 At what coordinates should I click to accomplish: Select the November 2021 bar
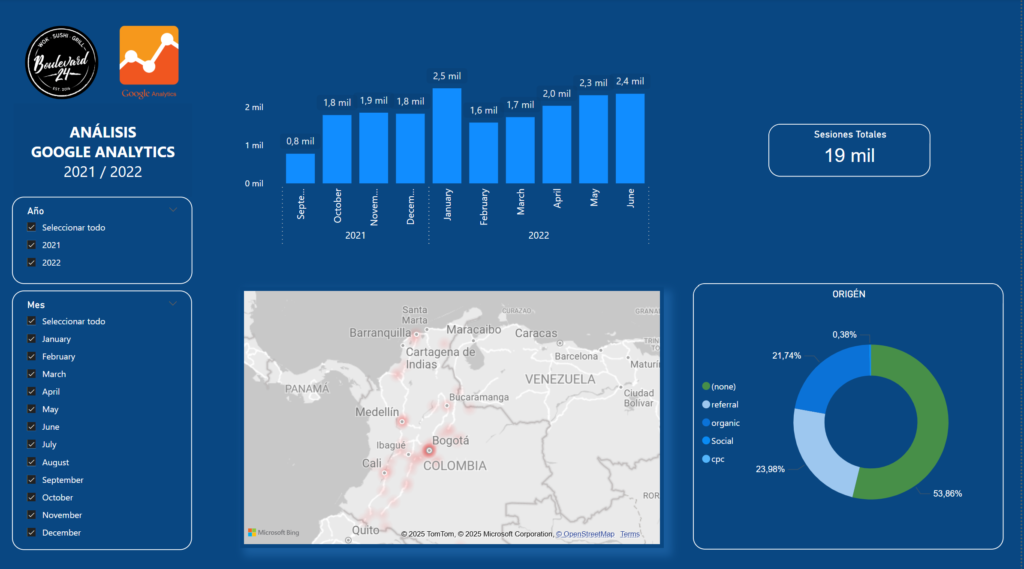pyautogui.click(x=374, y=148)
